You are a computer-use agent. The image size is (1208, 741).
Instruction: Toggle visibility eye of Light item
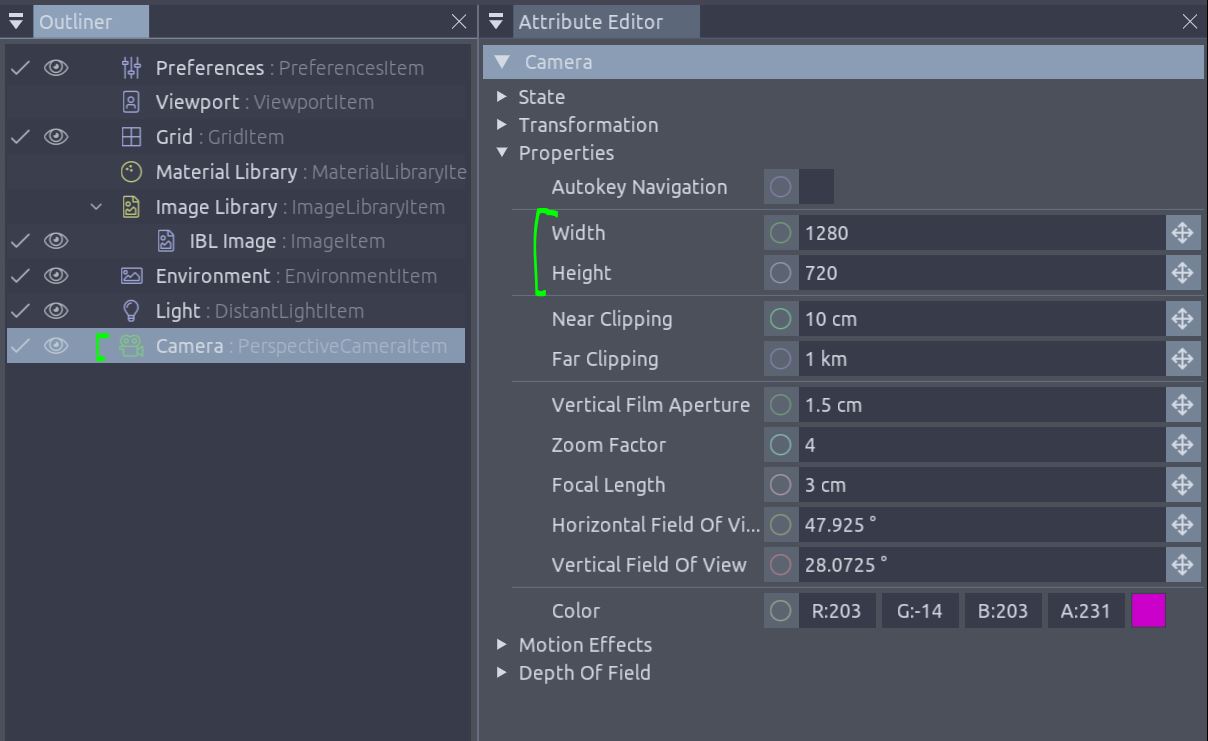tap(56, 311)
